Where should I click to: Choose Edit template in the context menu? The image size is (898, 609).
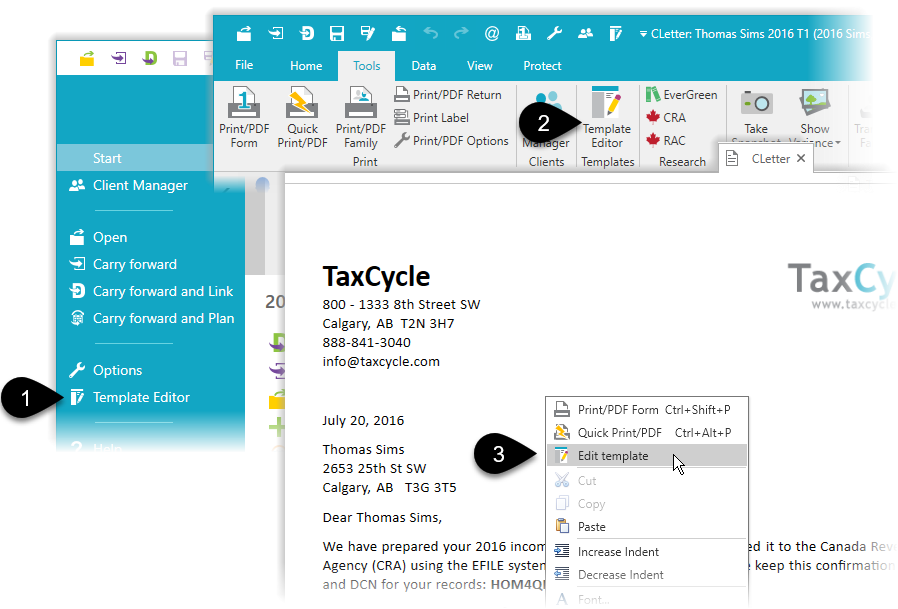coord(647,455)
